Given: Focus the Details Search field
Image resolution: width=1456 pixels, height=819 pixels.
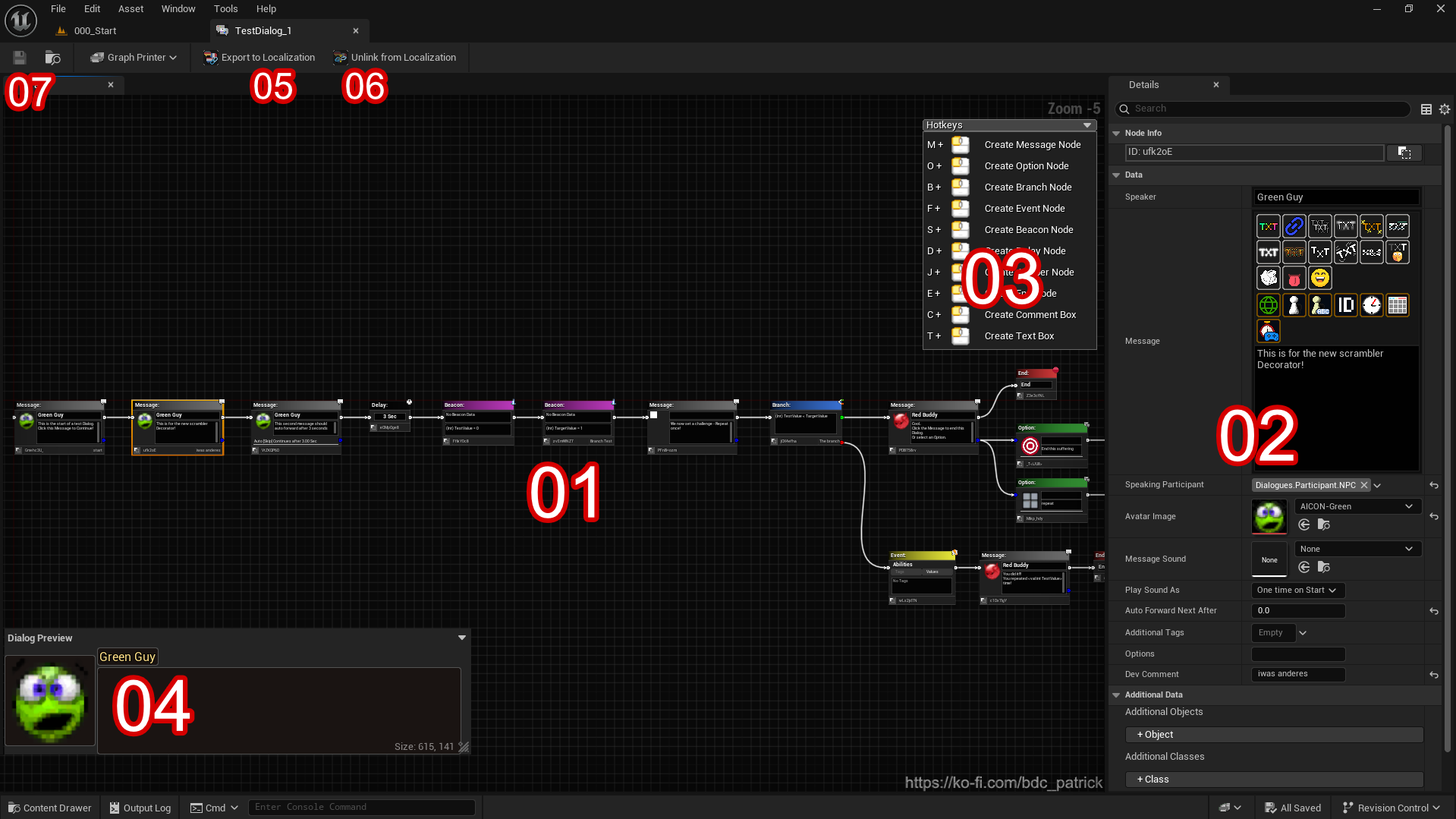Looking at the screenshot, I should (x=1263, y=109).
